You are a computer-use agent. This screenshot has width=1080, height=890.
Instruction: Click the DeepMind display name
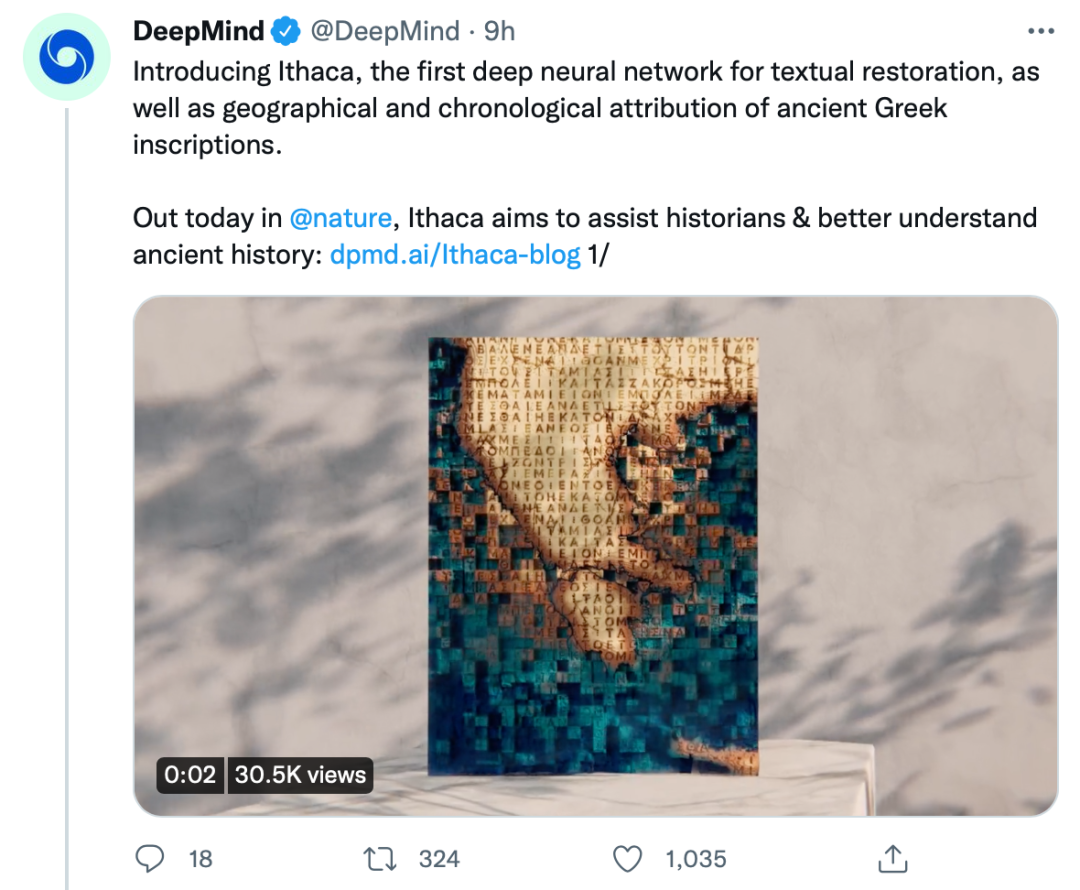[199, 32]
